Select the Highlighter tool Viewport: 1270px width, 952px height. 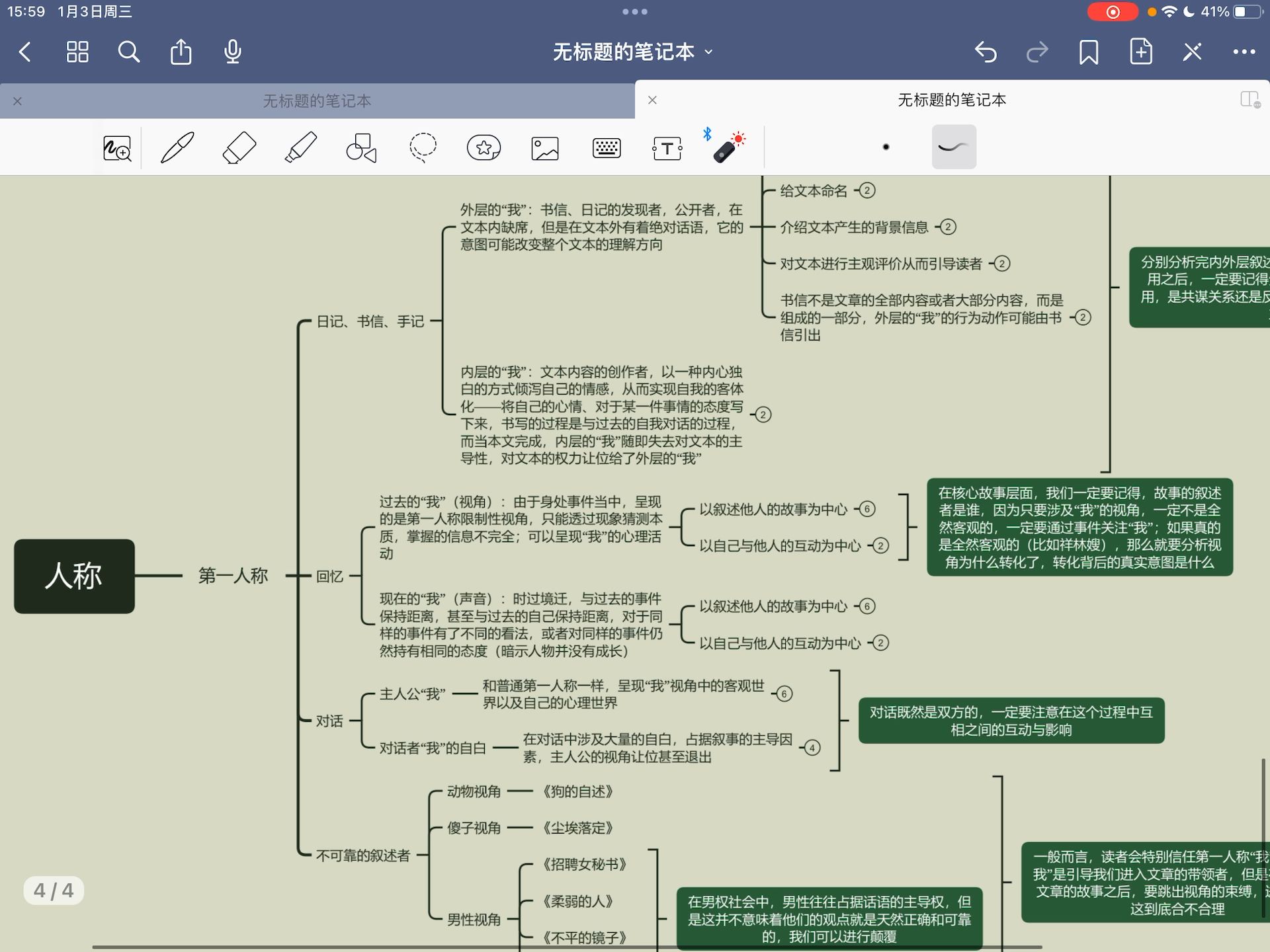click(x=300, y=147)
